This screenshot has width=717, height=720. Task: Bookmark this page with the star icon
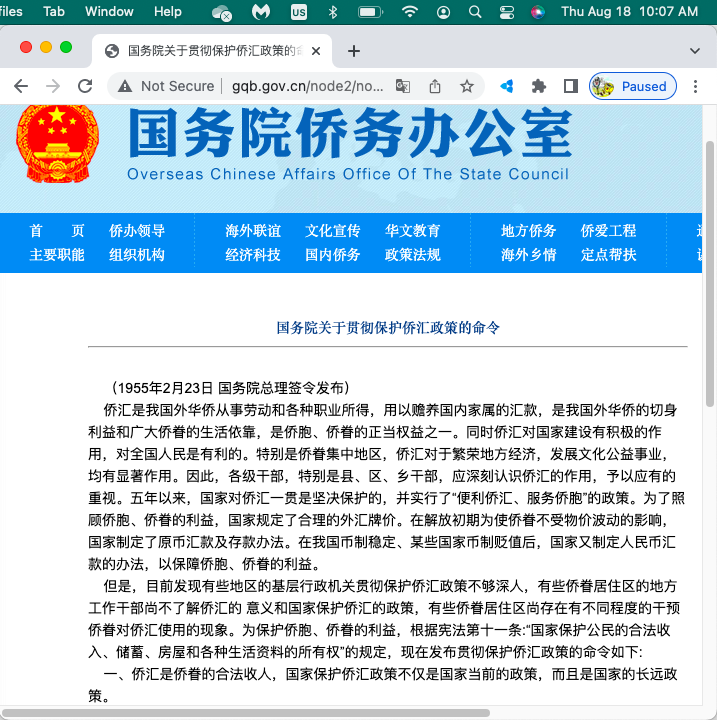467,87
